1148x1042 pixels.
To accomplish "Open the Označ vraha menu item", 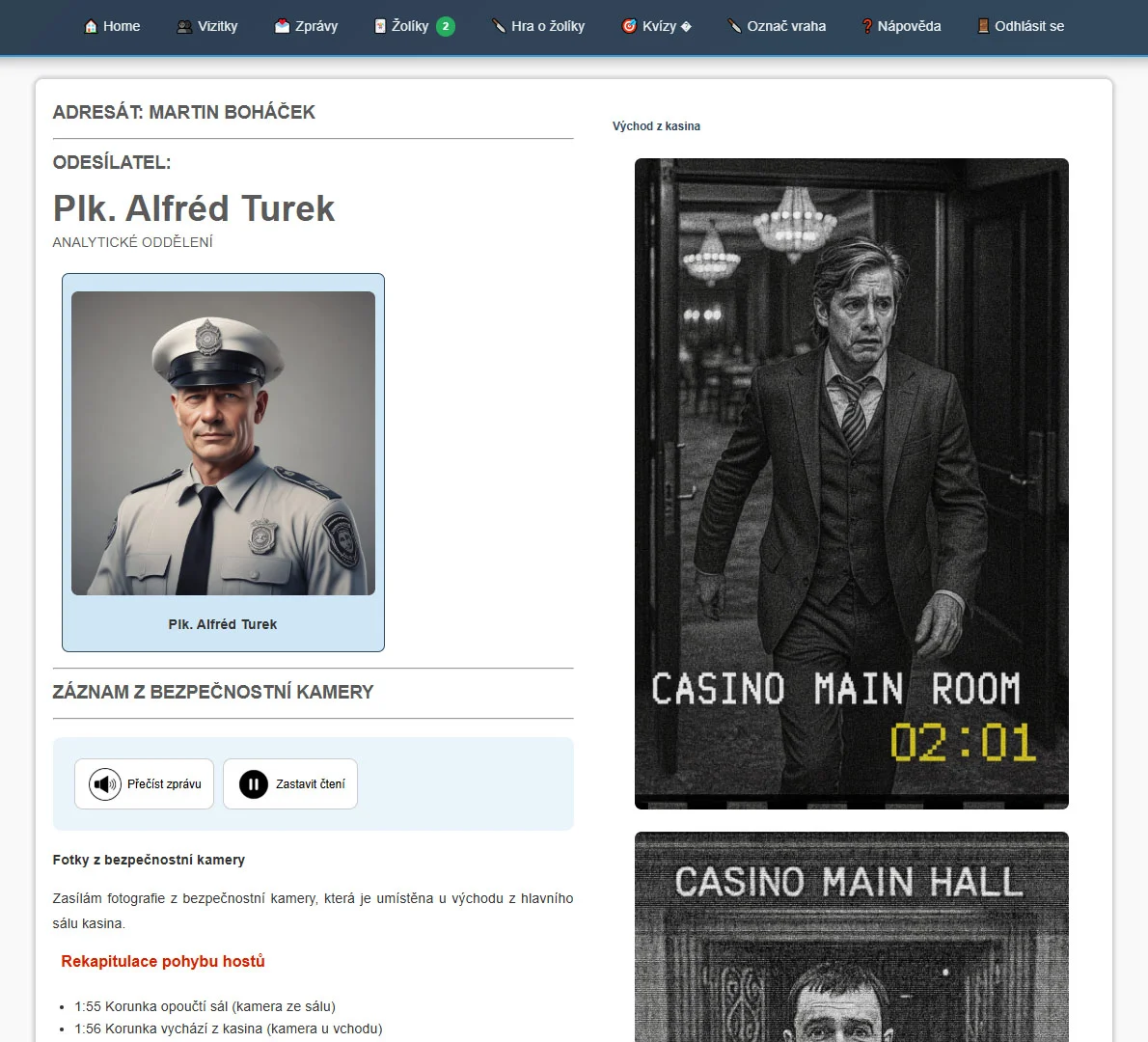I will tap(785, 26).
